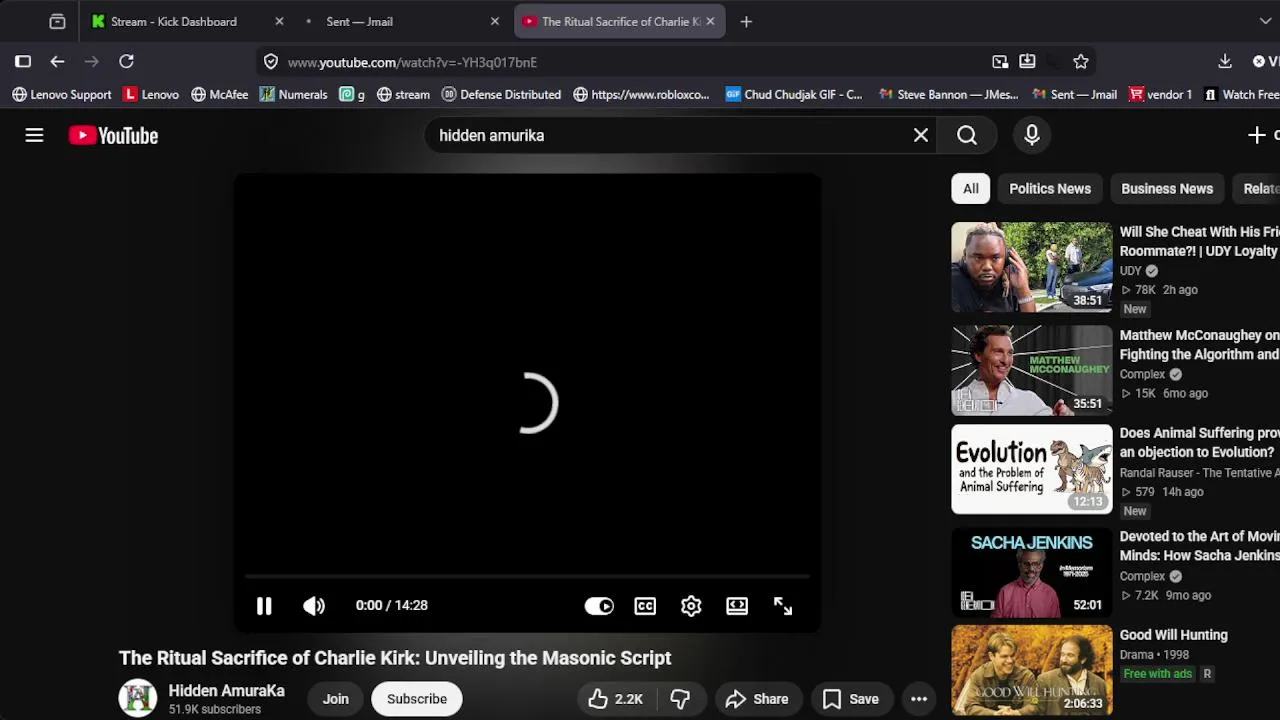Open the tab list dropdown arrow
This screenshot has width=1280, height=720.
[x=1265, y=21]
